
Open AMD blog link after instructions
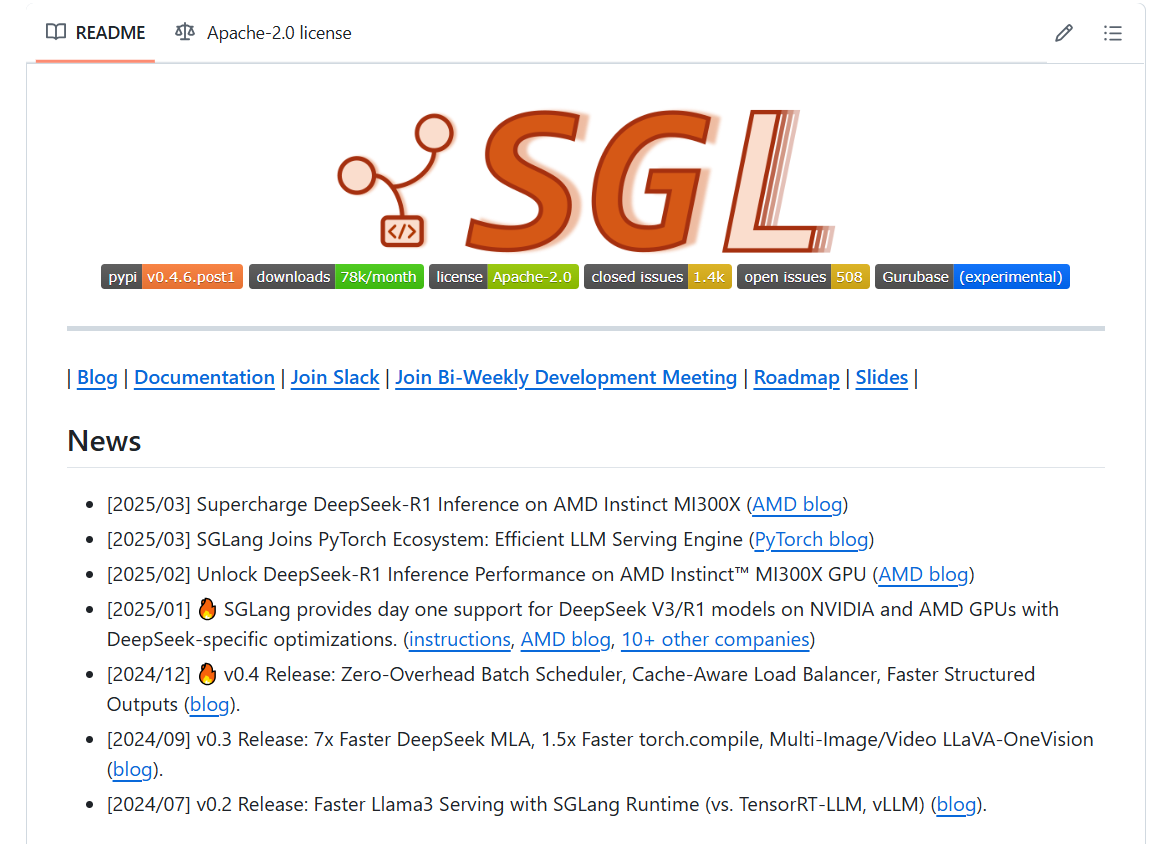565,640
